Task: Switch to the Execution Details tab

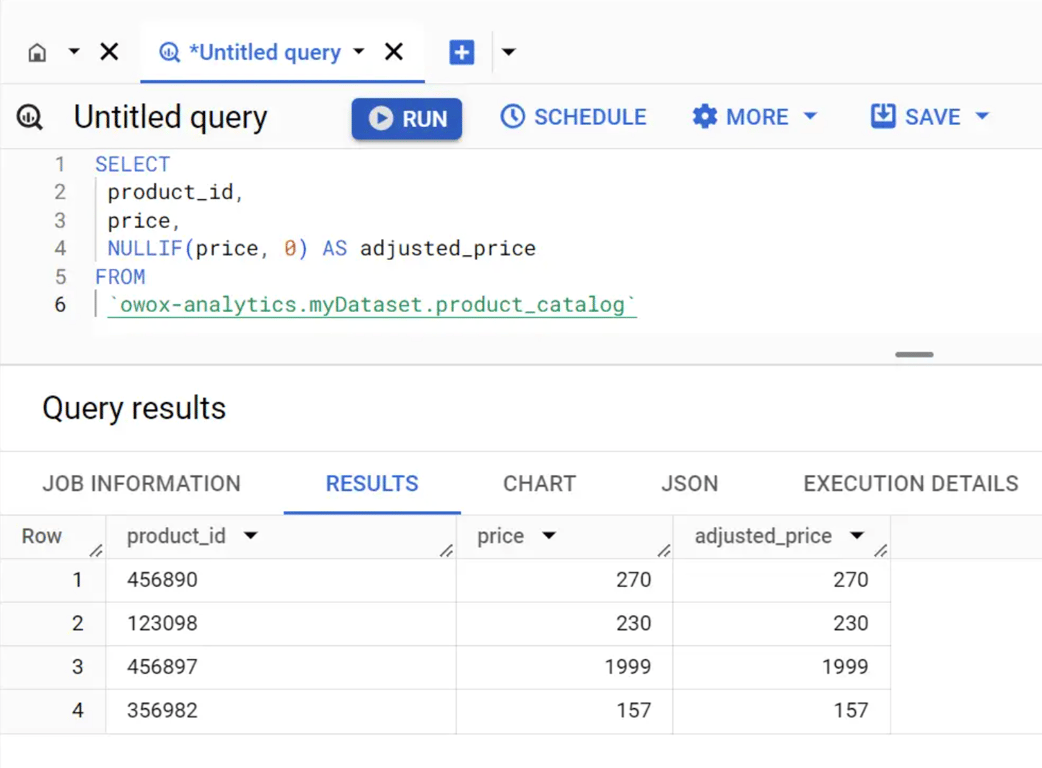Action: click(x=910, y=484)
